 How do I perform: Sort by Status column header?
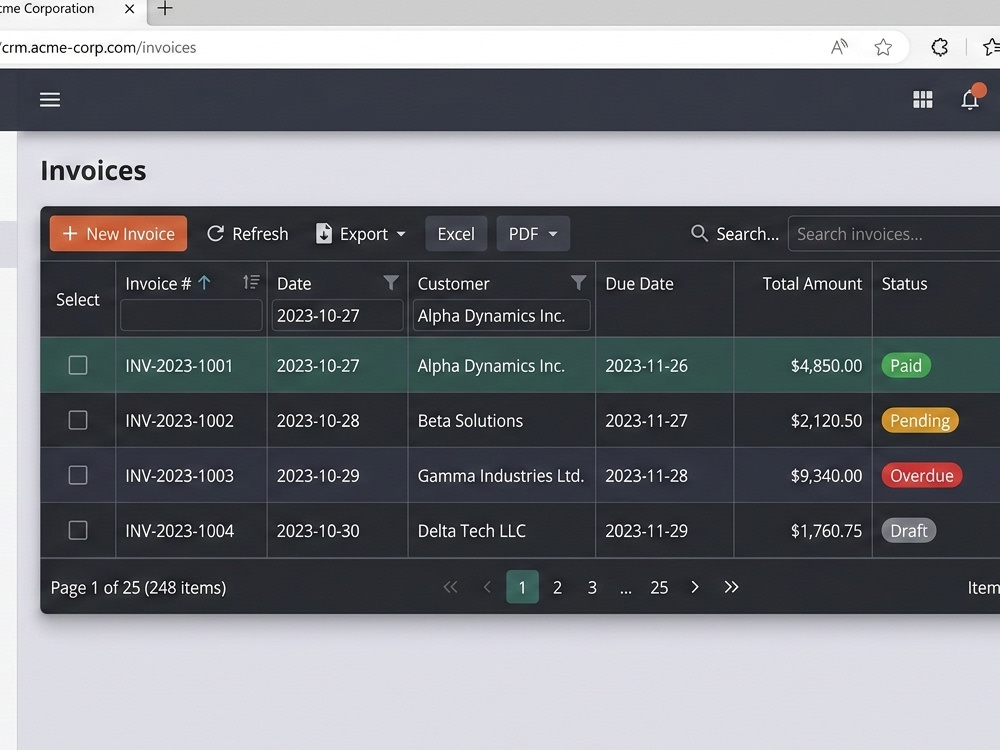(904, 283)
